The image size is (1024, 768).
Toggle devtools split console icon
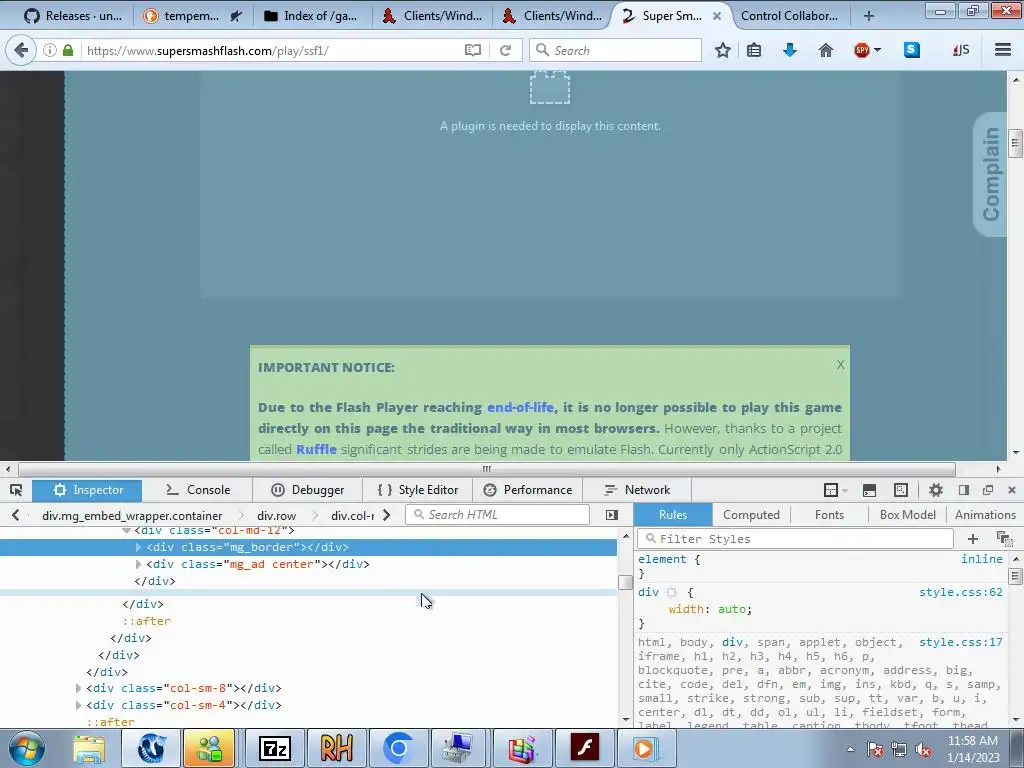tap(869, 490)
